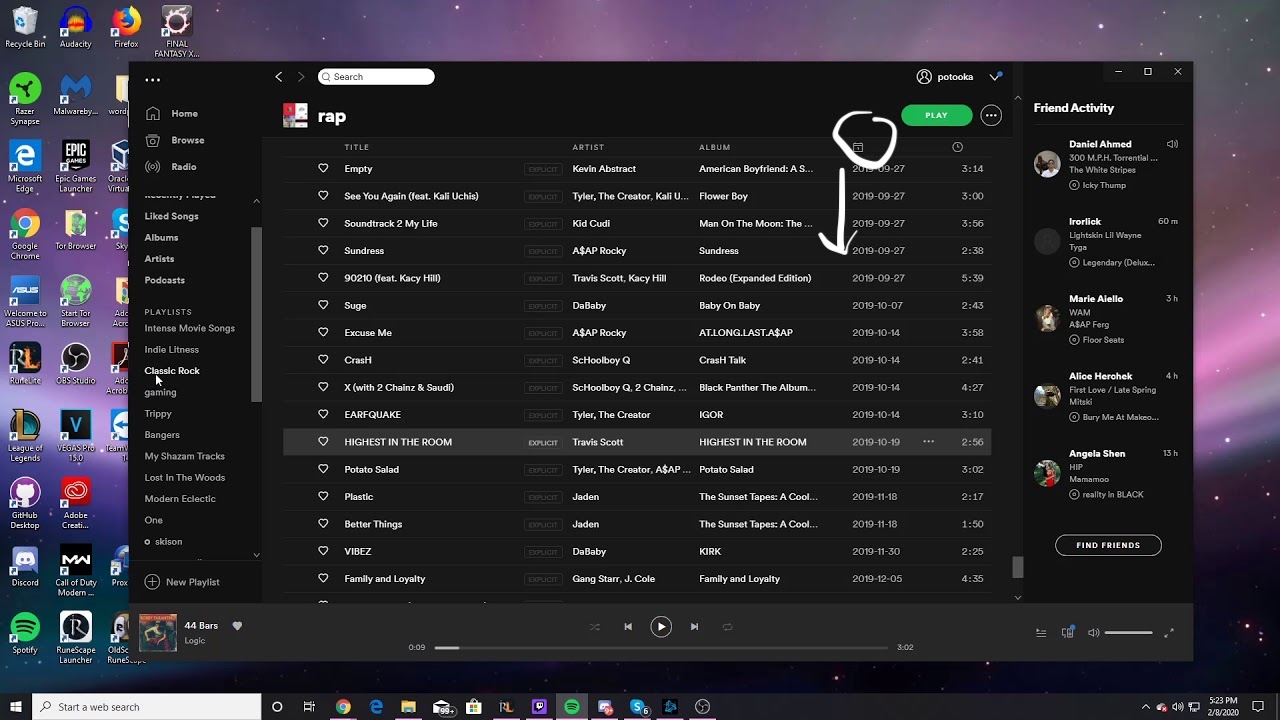Expand the account dropdown arrow

995,77
